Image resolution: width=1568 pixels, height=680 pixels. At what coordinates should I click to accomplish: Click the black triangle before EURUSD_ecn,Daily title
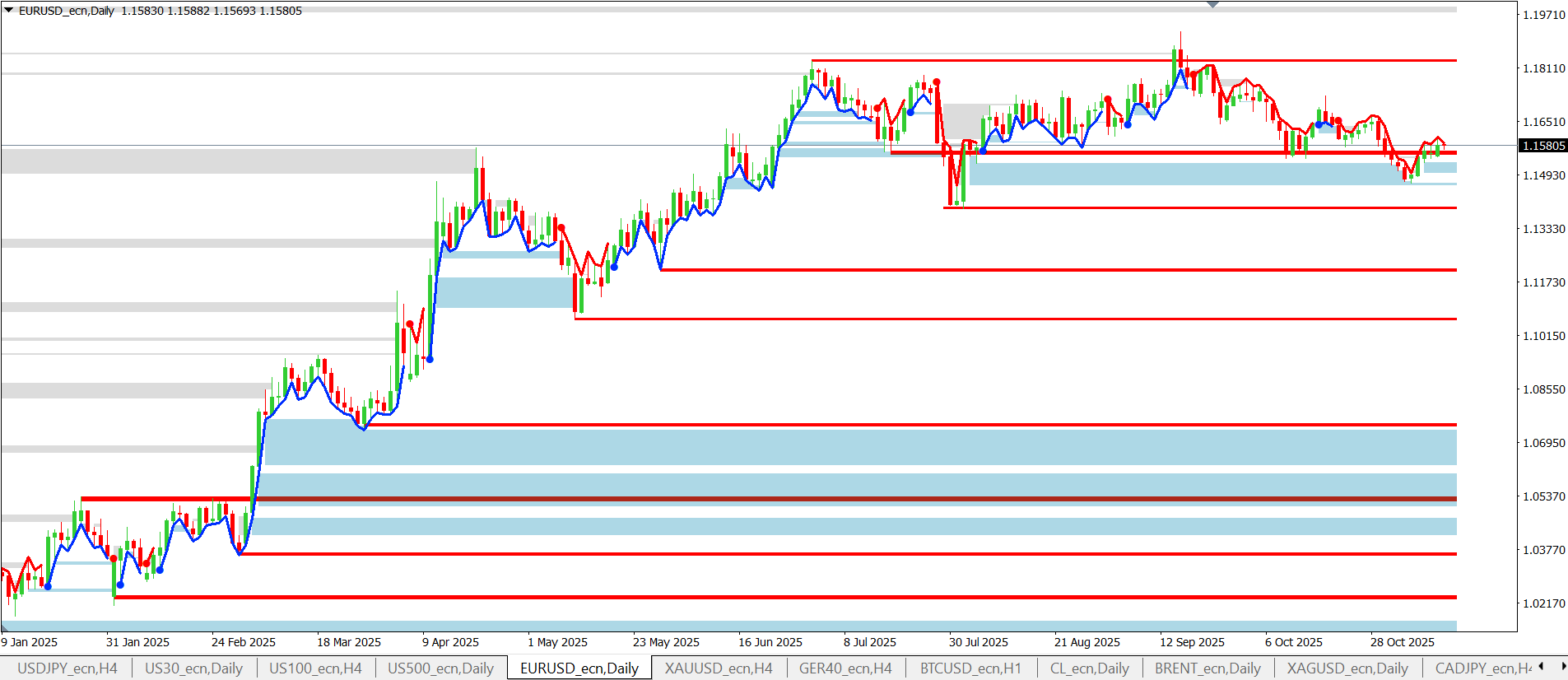[x=8, y=11]
